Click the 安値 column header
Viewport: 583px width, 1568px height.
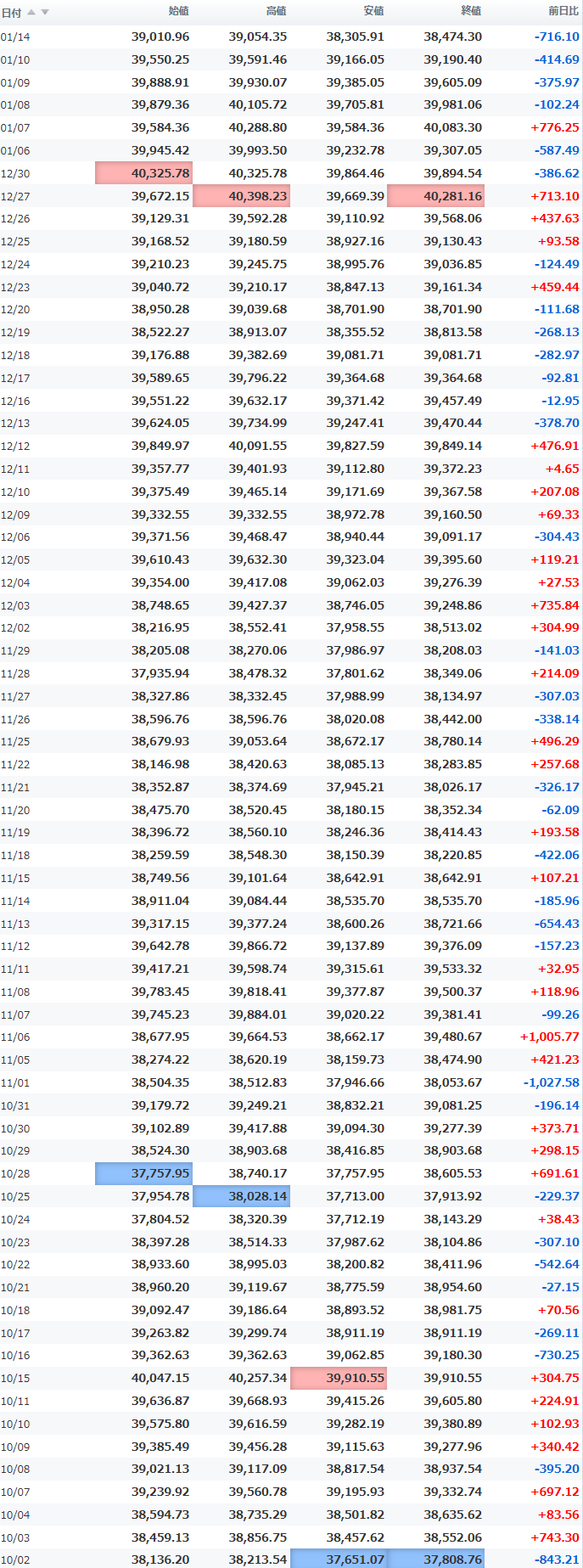[x=374, y=11]
